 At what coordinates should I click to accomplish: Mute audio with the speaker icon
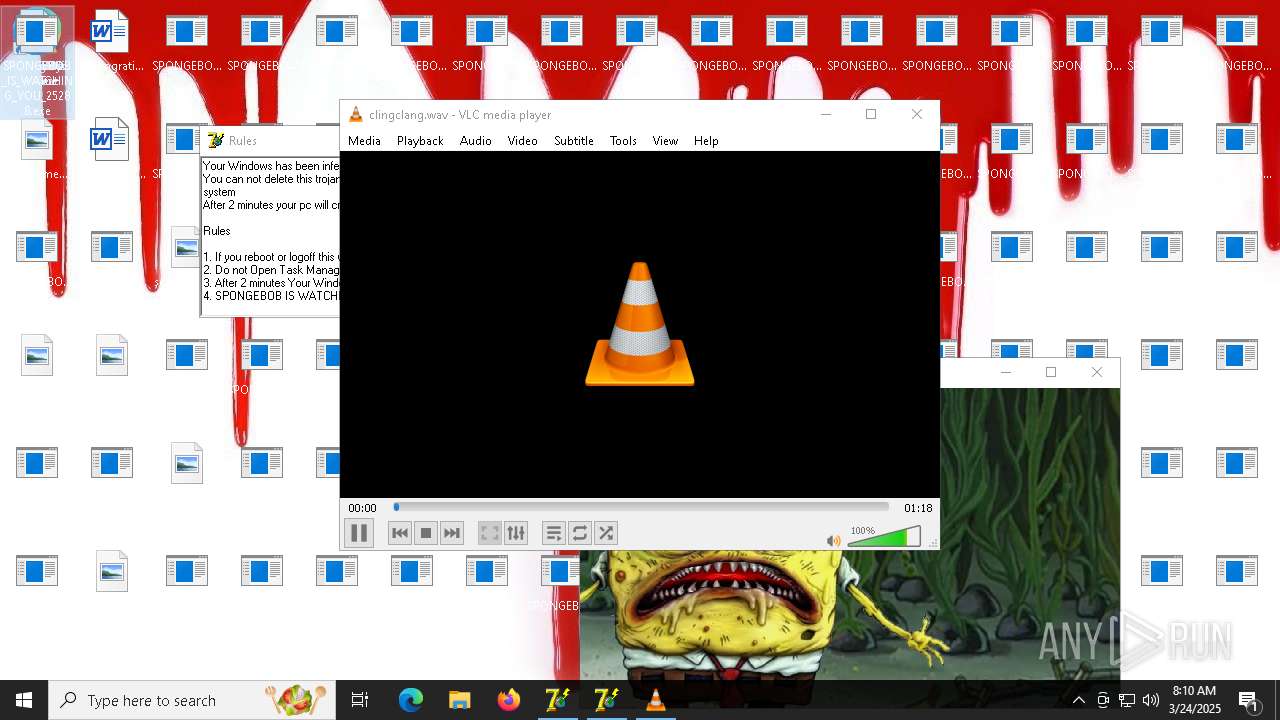click(x=834, y=540)
